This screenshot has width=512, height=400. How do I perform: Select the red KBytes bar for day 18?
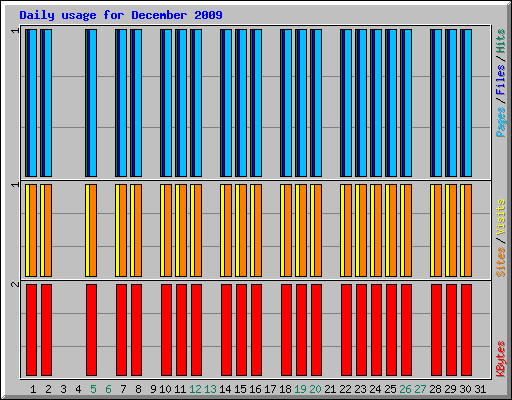(286, 330)
